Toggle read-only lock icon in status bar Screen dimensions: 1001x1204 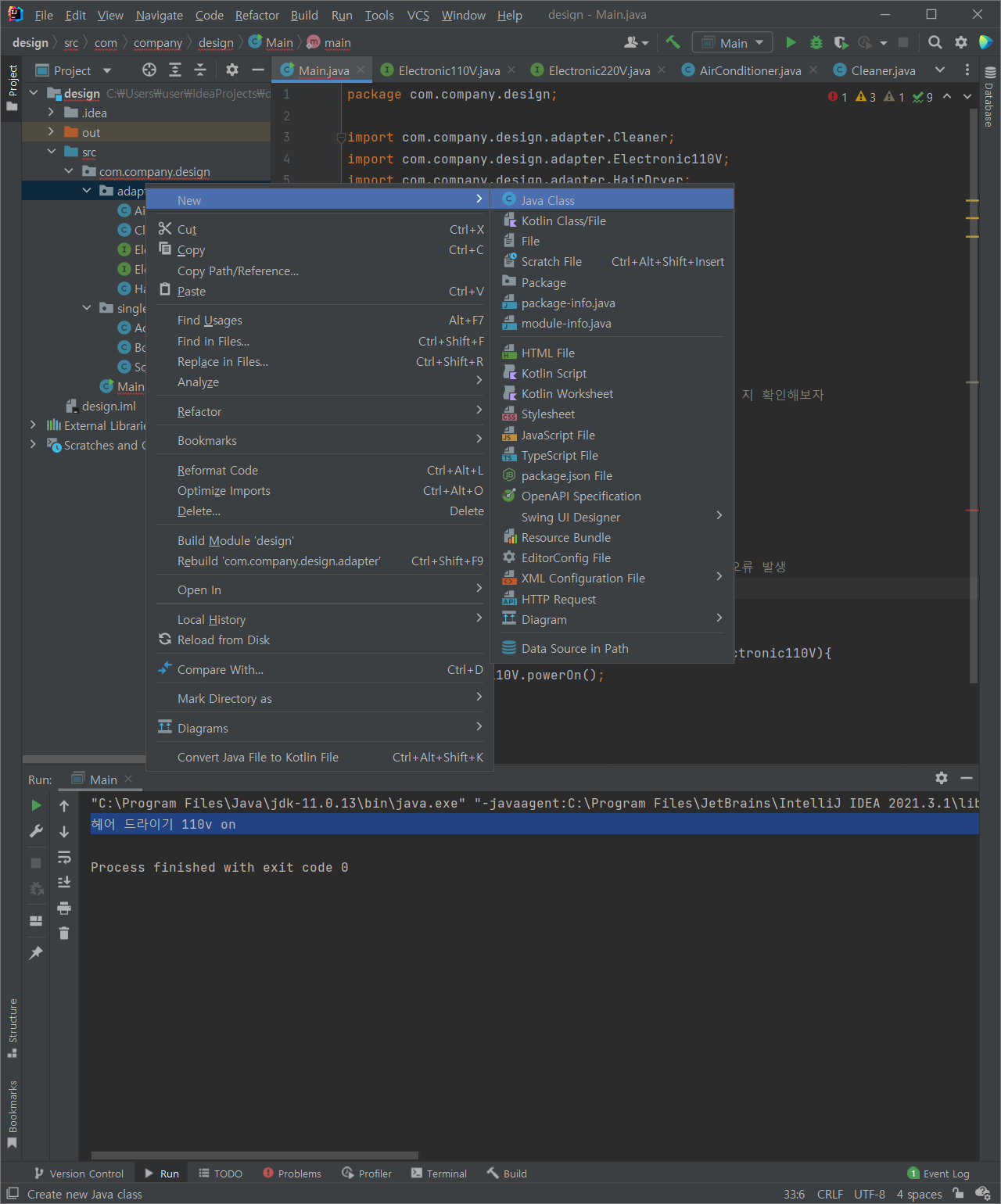[x=958, y=1194]
